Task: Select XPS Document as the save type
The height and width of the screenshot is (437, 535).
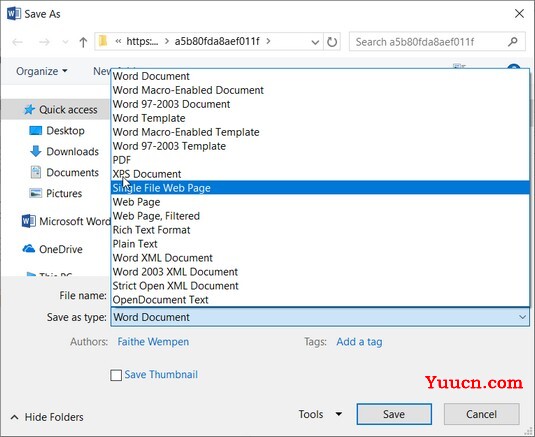Action: click(320, 174)
